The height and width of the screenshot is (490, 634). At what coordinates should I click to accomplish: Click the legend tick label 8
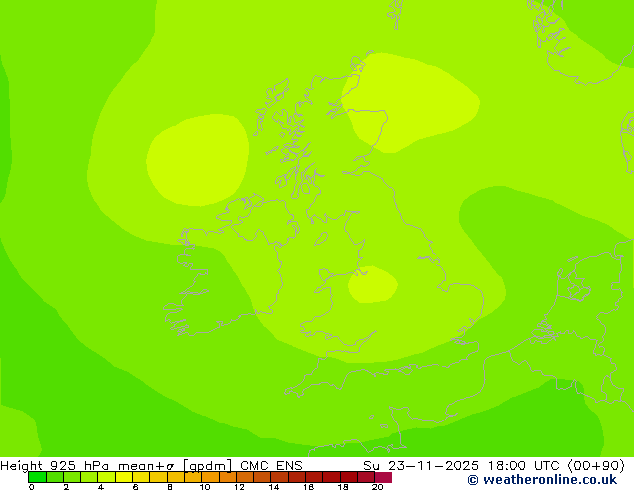(x=170, y=487)
